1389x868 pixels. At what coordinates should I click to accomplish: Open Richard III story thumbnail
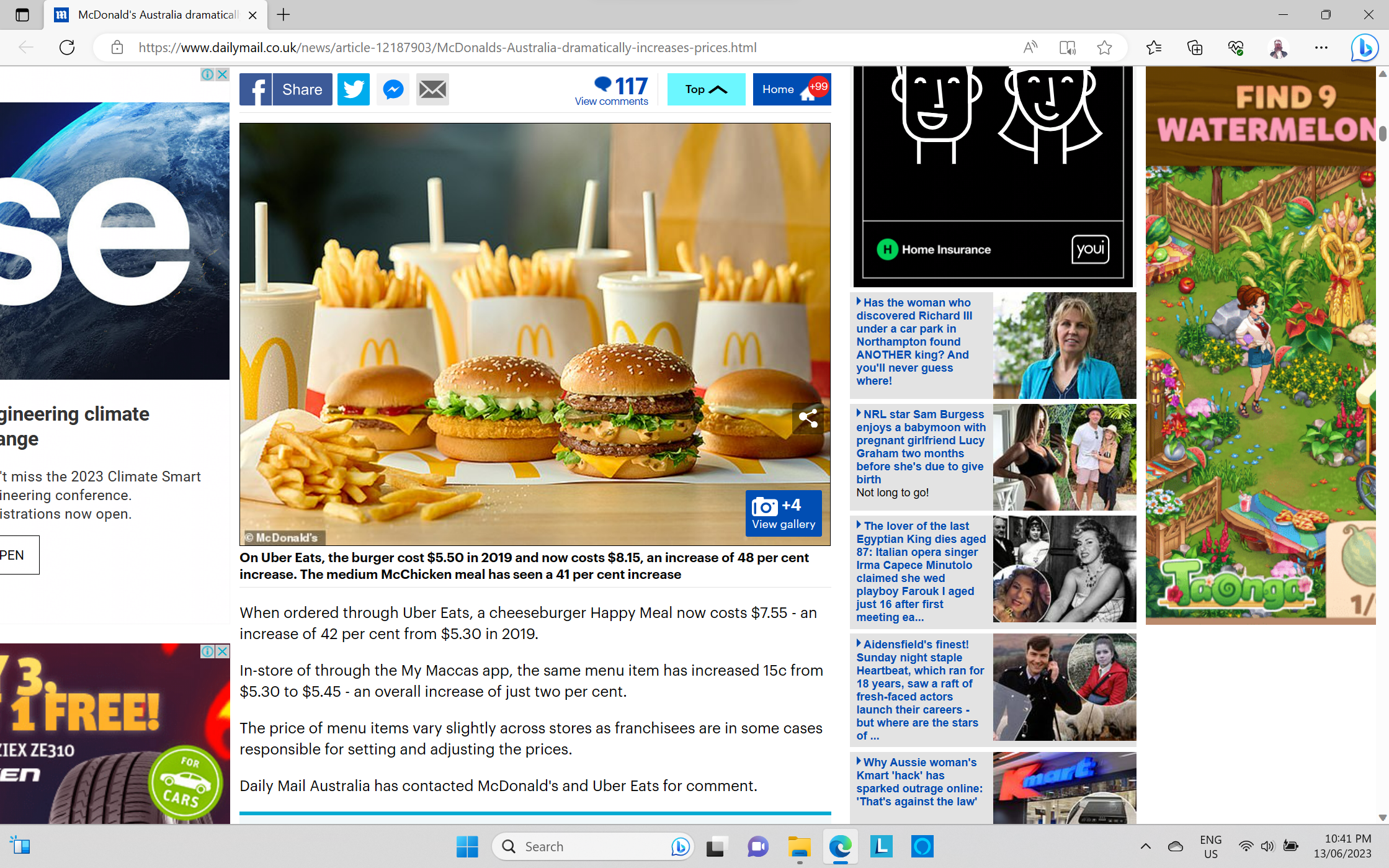(1065, 346)
